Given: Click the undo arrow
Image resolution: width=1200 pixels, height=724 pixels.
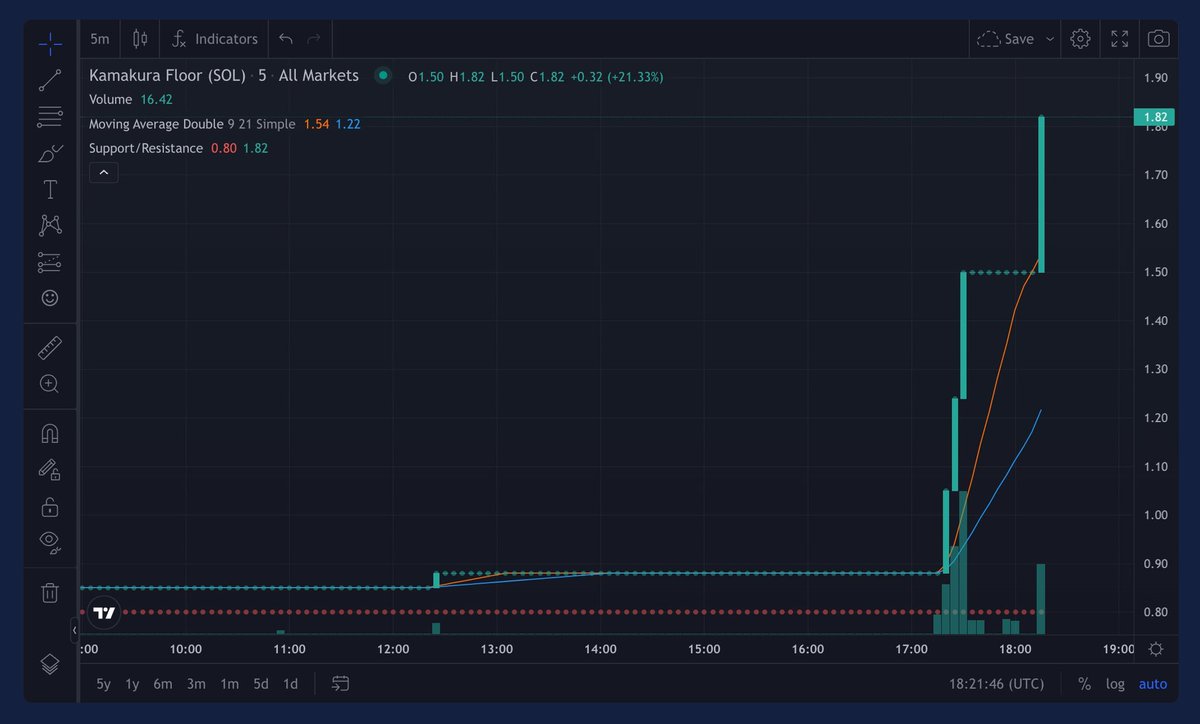Looking at the screenshot, I should click(x=286, y=39).
